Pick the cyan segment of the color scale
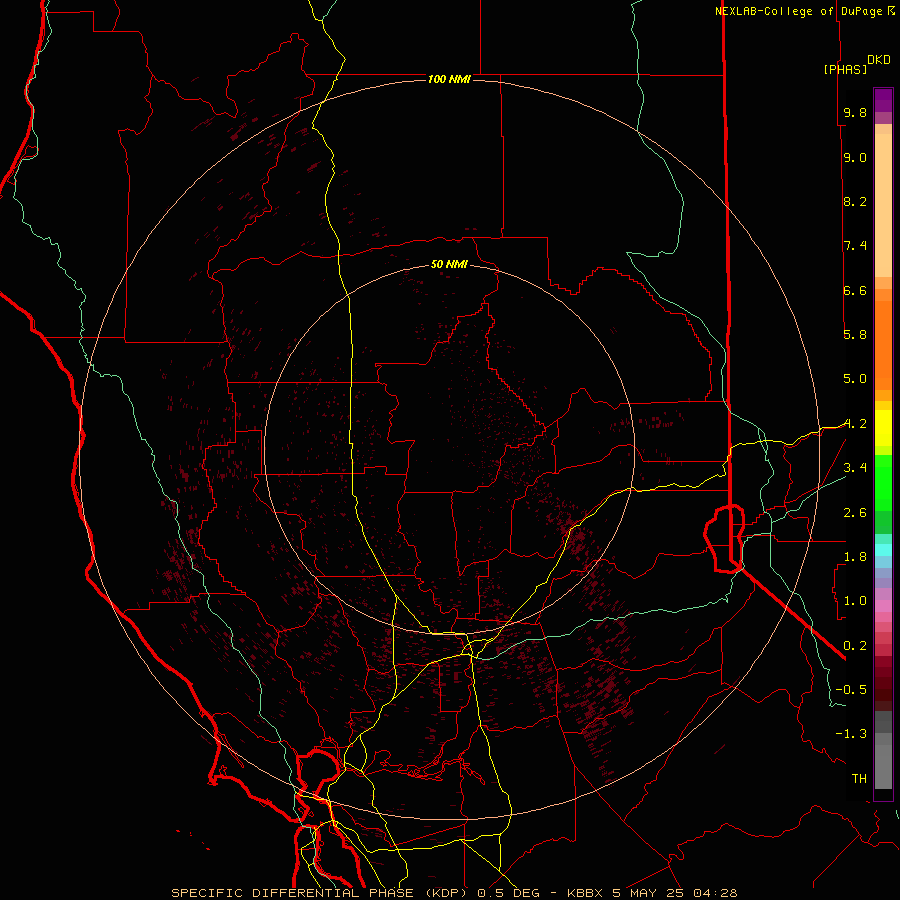The height and width of the screenshot is (900, 900). (883, 550)
